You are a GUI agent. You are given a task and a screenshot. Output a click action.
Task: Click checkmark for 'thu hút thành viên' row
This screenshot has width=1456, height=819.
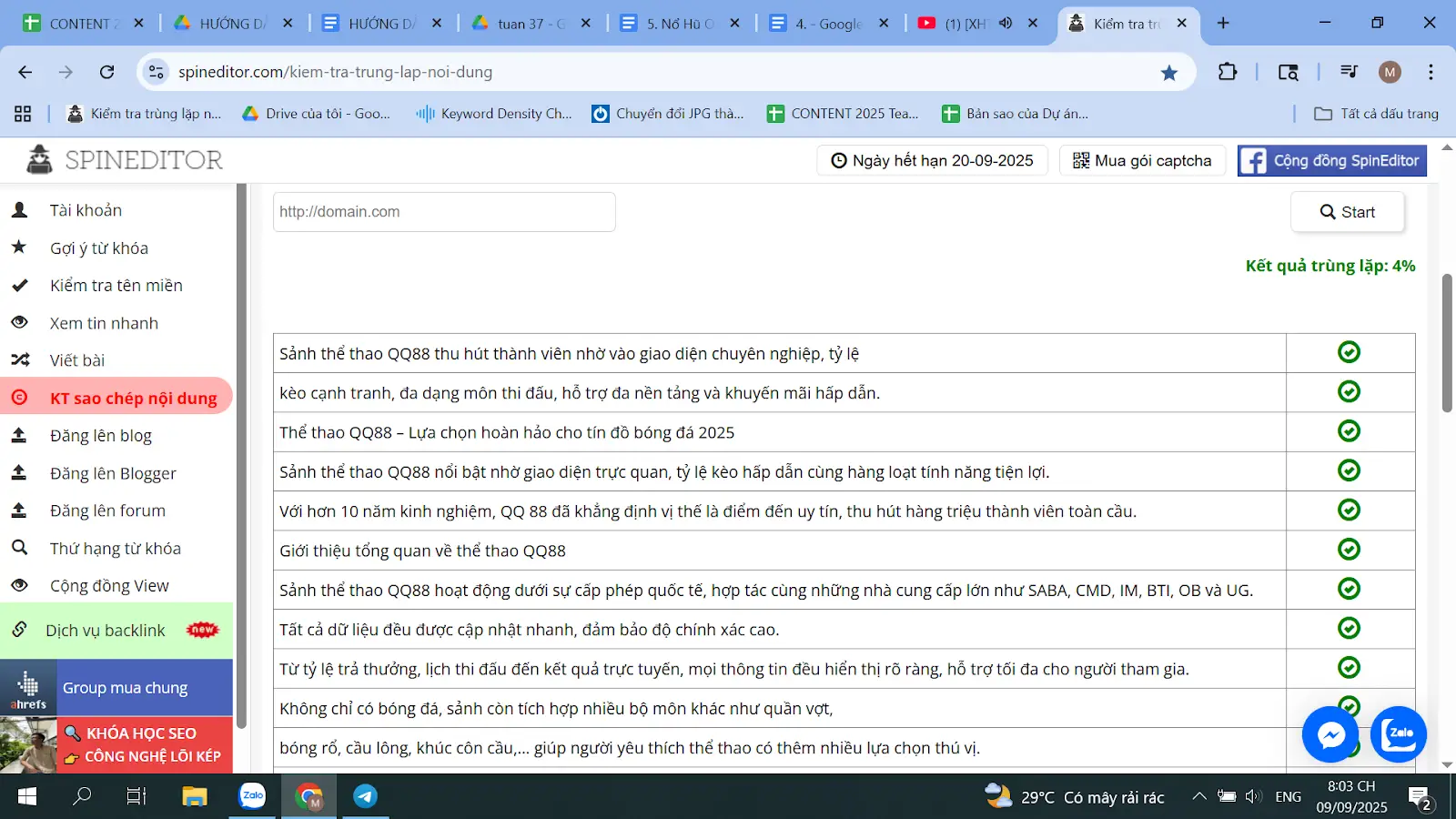click(1349, 352)
